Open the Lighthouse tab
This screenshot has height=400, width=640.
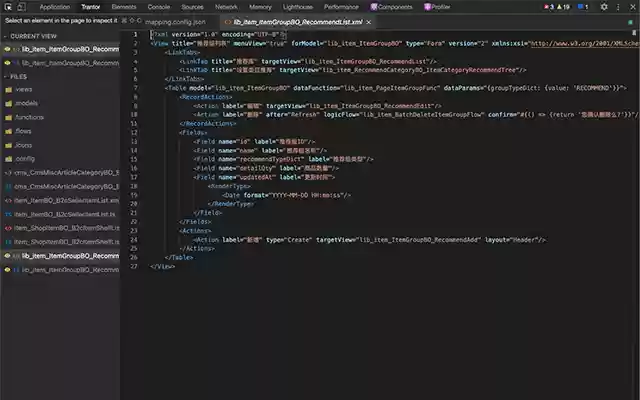298,7
